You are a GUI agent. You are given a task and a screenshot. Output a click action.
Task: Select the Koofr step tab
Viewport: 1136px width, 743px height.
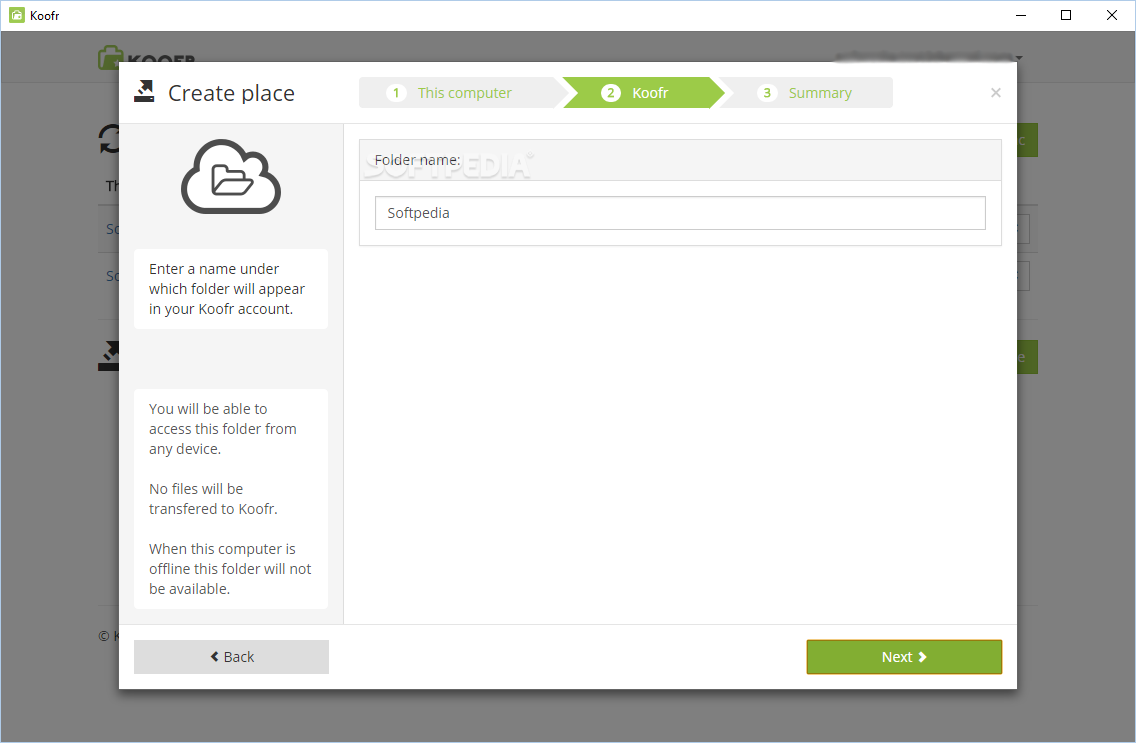[641, 93]
